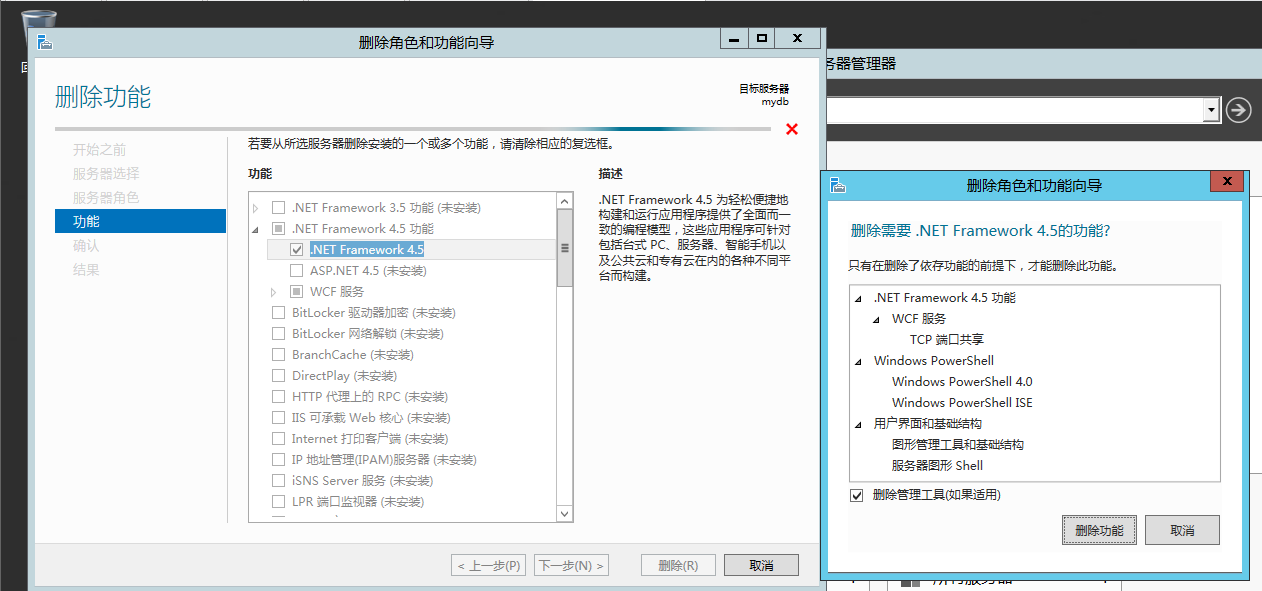Toggle BranchCache checkbox
The height and width of the screenshot is (591, 1262).
pos(279,355)
